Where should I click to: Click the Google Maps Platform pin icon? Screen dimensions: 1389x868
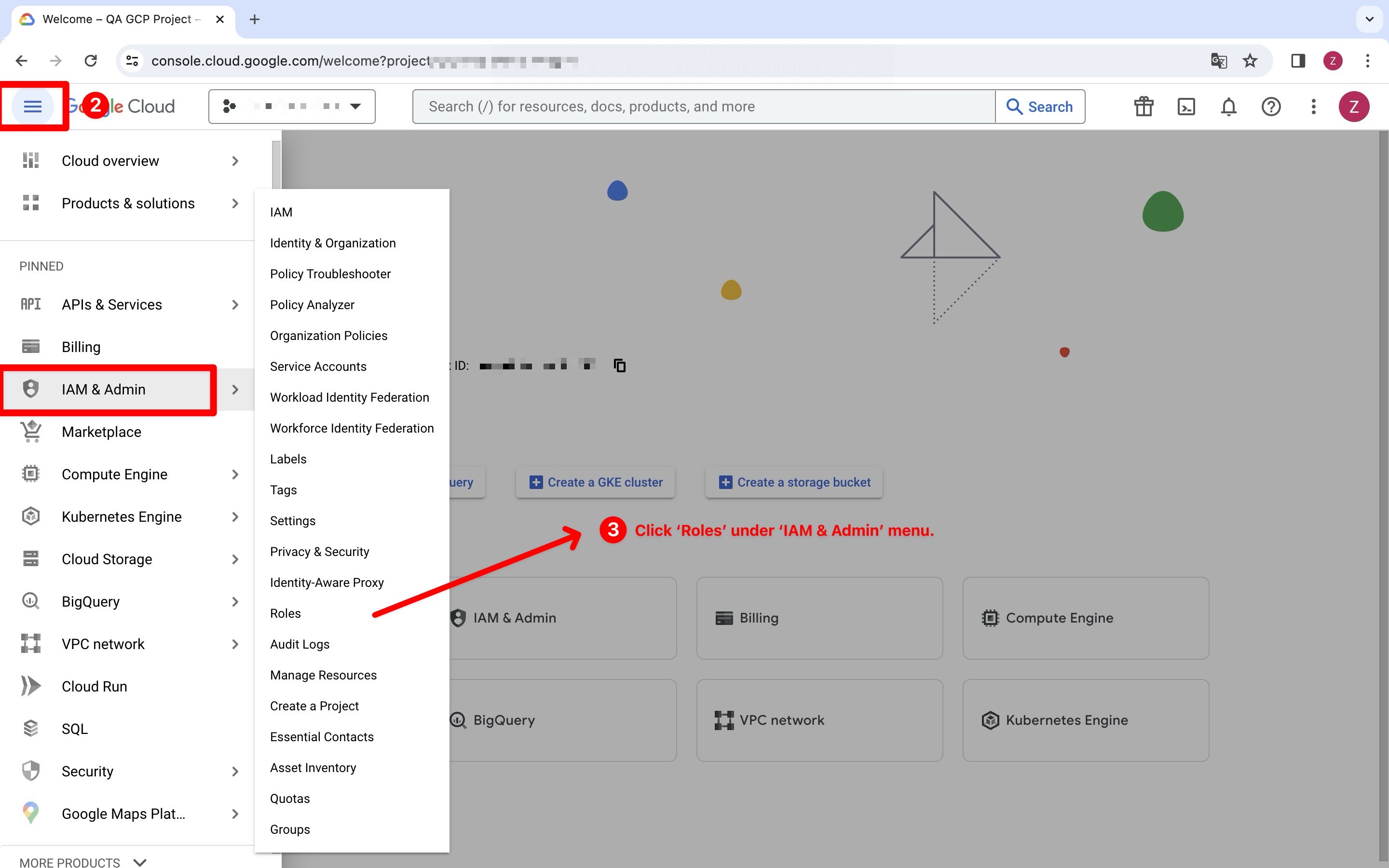(30, 814)
